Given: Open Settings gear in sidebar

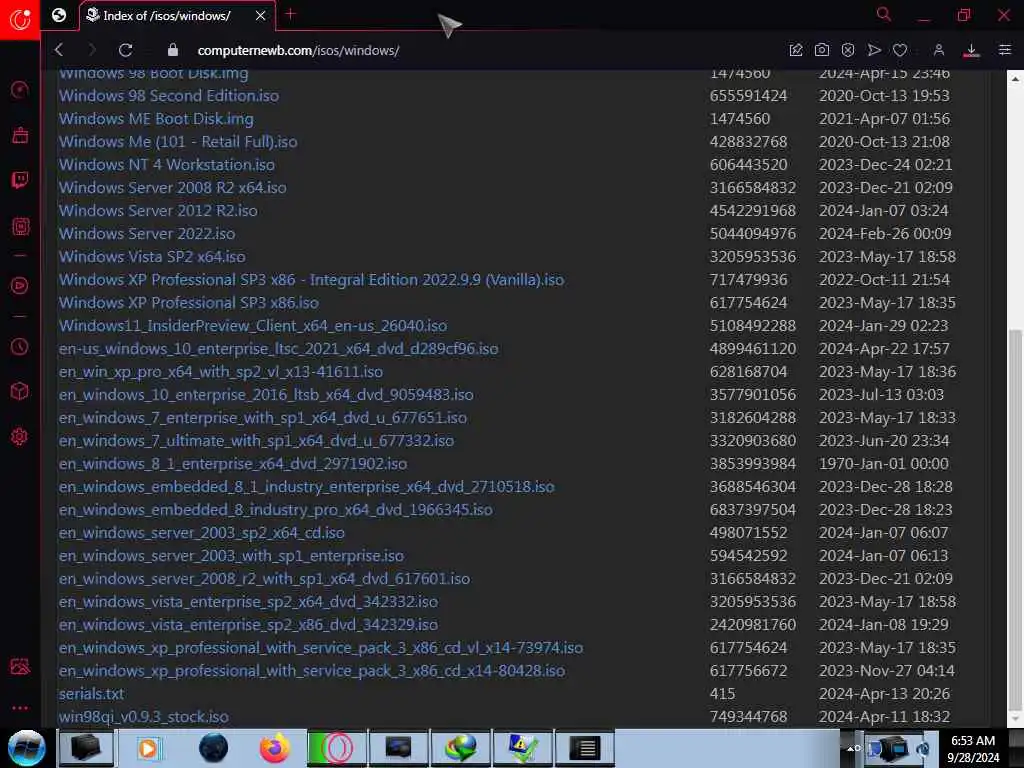Looking at the screenshot, I should click(20, 437).
